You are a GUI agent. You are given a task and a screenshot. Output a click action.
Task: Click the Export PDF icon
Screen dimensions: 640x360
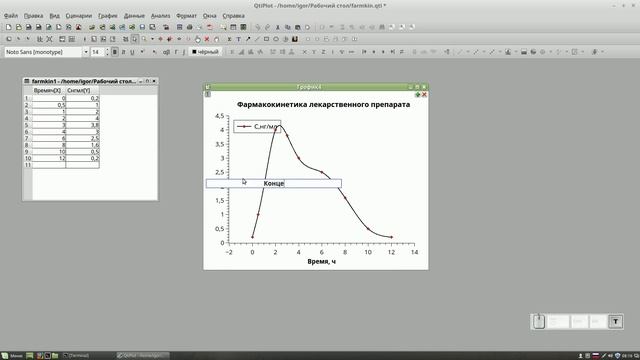point(209,27)
